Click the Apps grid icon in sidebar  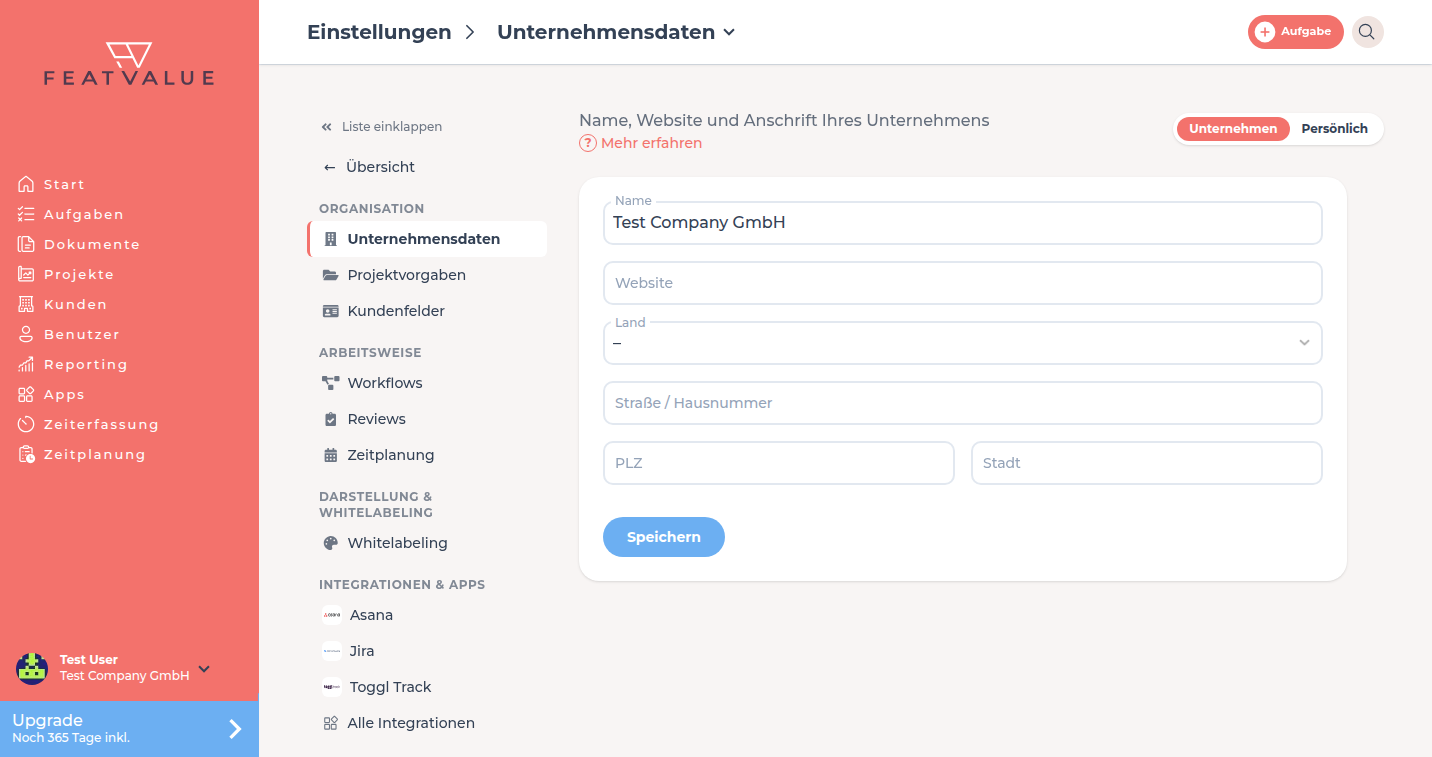[26, 394]
